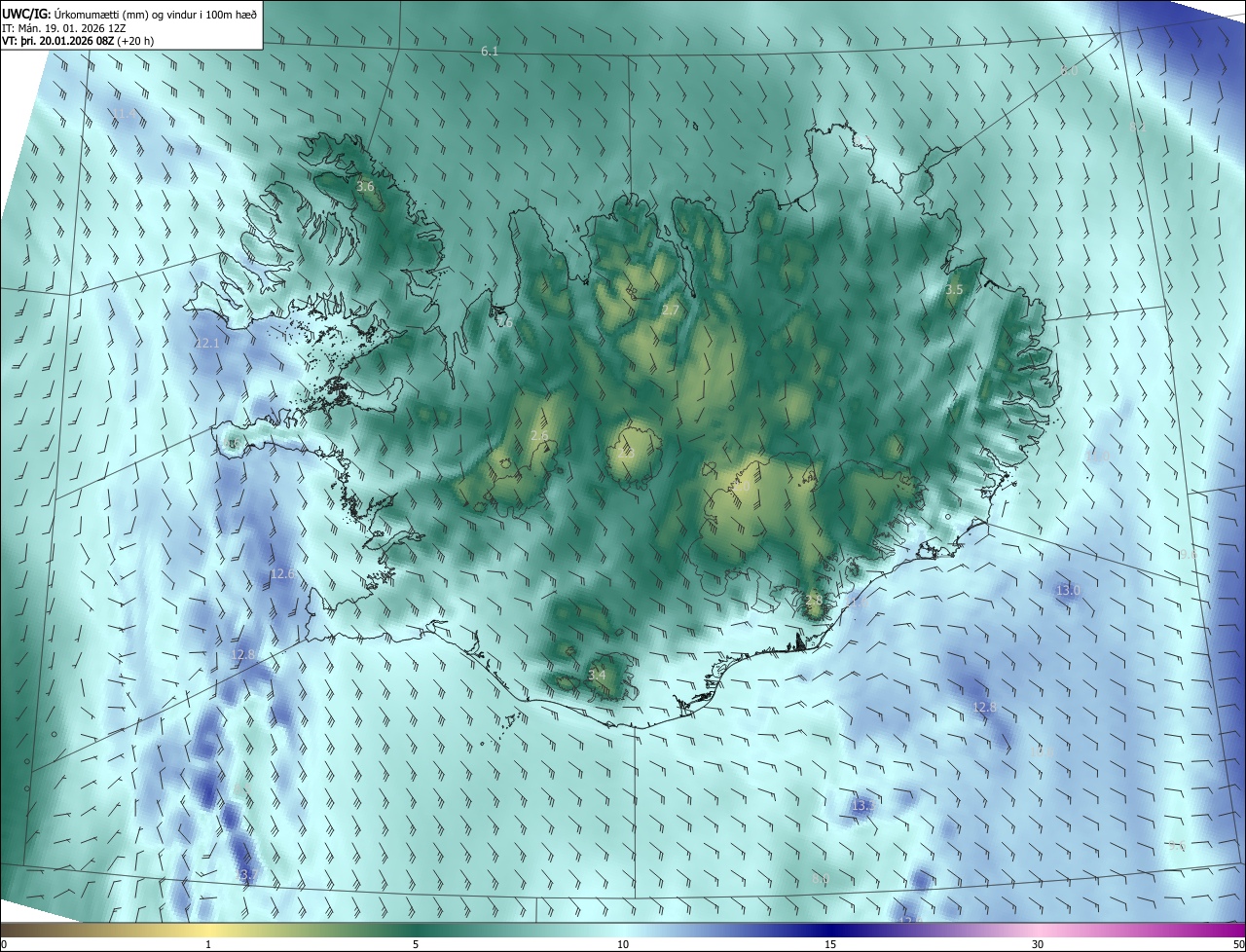Click the '30' tick on the colorbar
The width and height of the screenshot is (1246, 952).
(1038, 944)
